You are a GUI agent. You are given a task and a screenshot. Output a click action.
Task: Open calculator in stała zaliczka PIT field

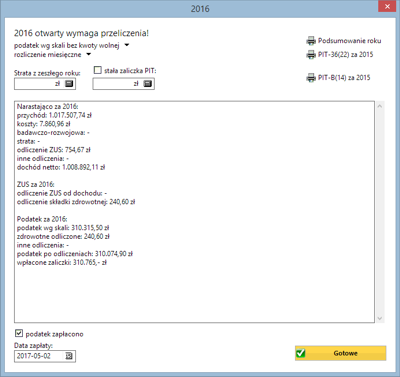click(x=148, y=84)
